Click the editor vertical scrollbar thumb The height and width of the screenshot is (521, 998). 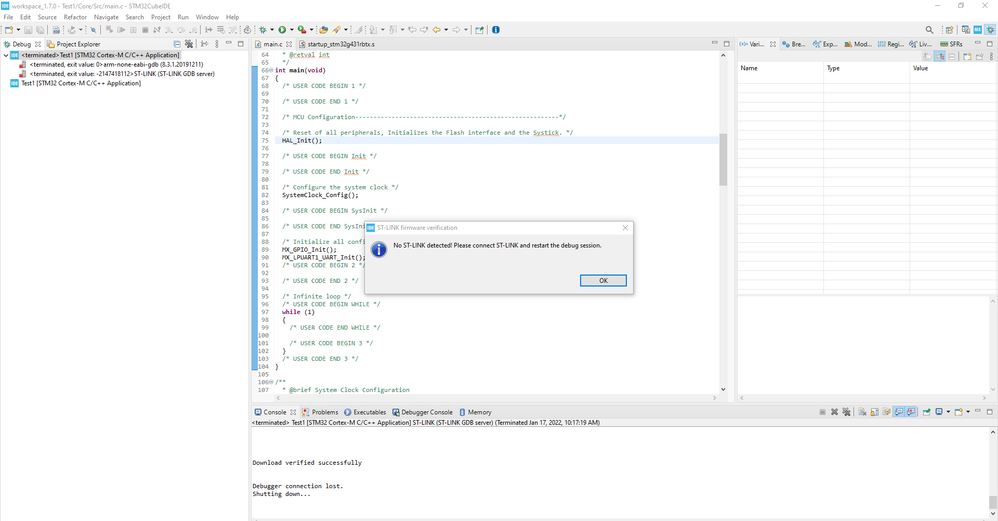pos(723,160)
